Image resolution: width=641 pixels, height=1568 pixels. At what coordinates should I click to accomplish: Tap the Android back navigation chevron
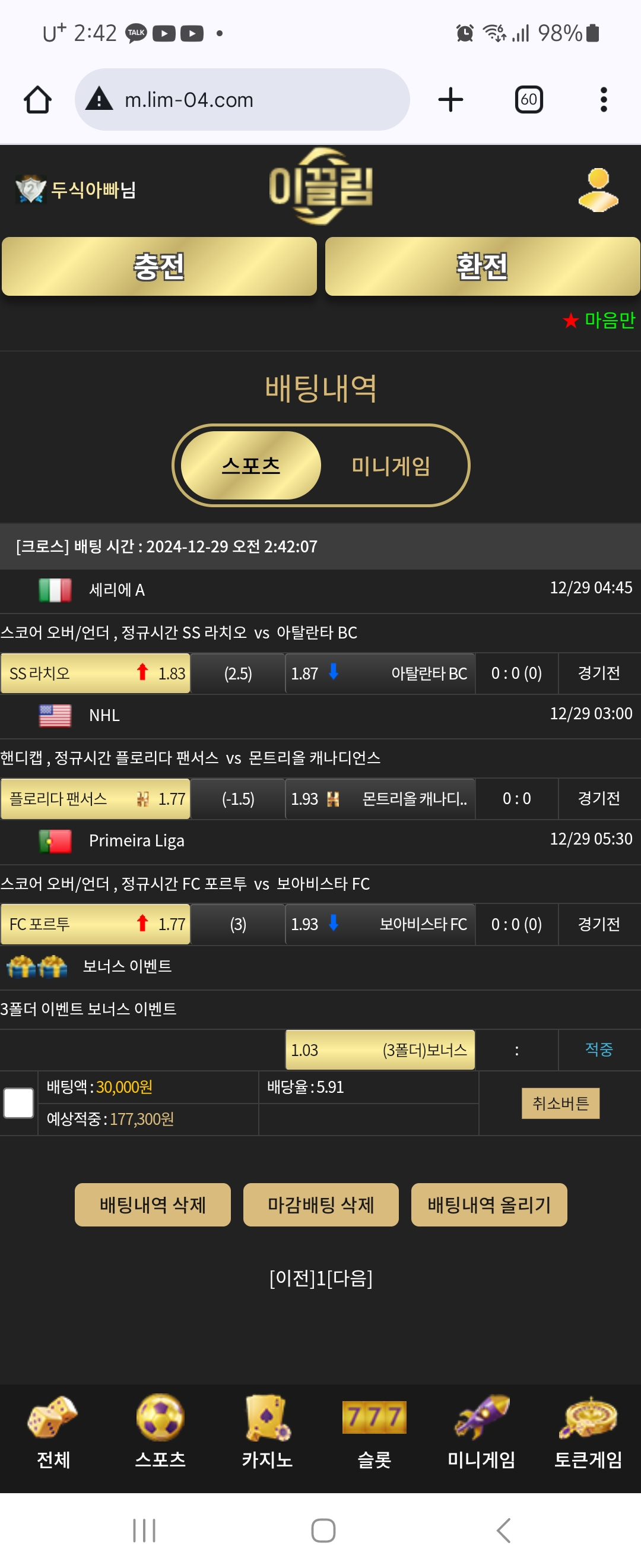(503, 1530)
